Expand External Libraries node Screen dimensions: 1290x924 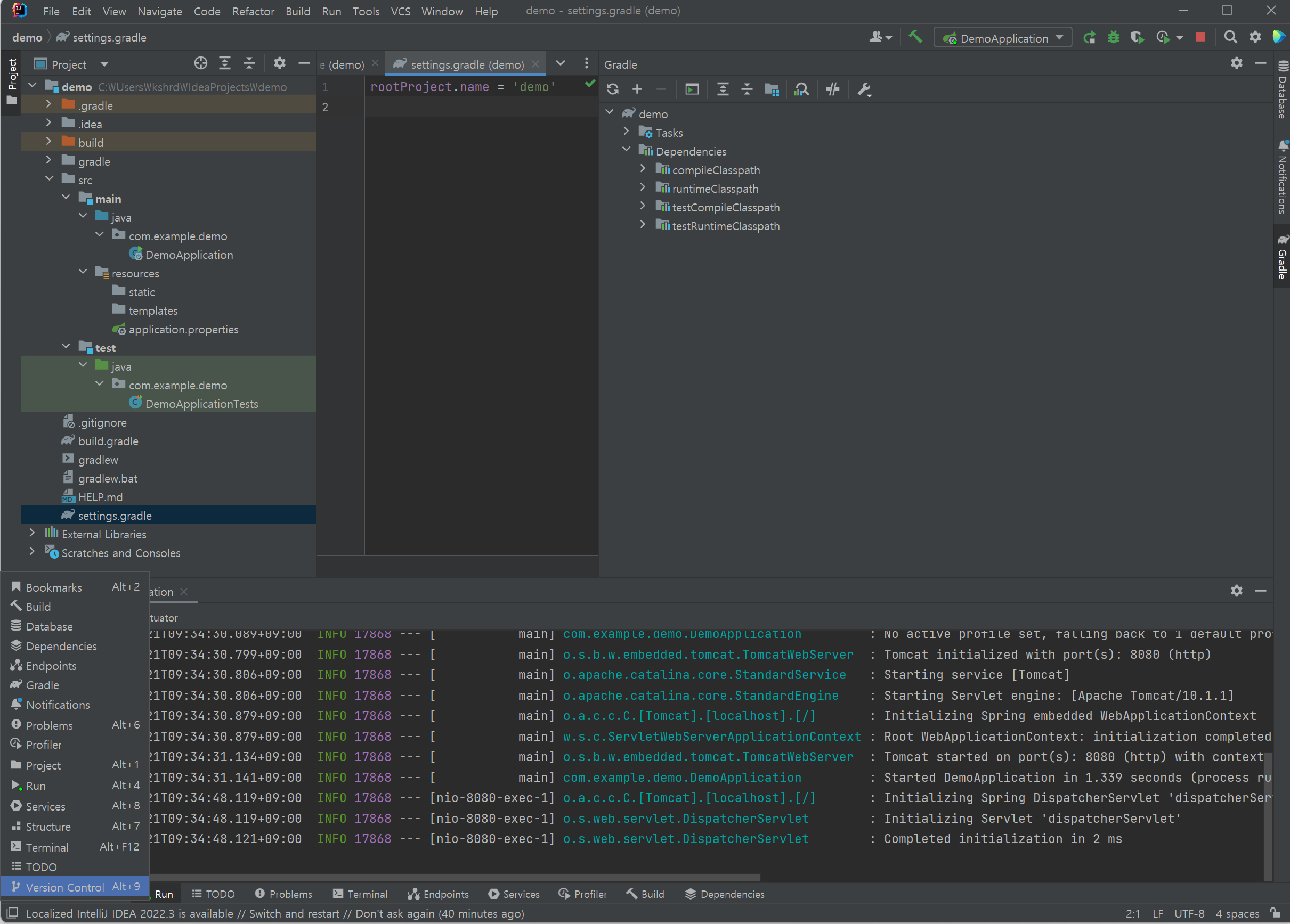pyautogui.click(x=32, y=533)
